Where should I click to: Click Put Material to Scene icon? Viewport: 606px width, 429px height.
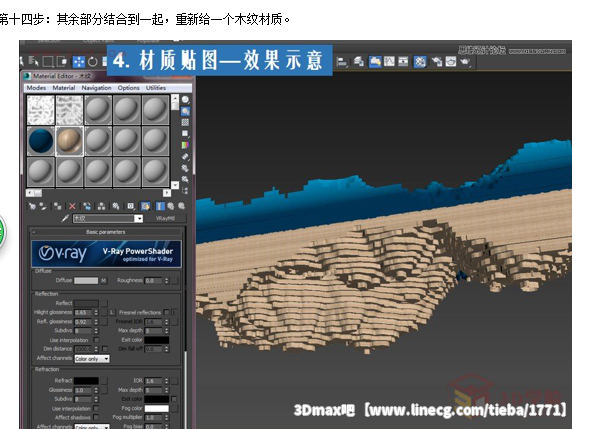pos(43,206)
